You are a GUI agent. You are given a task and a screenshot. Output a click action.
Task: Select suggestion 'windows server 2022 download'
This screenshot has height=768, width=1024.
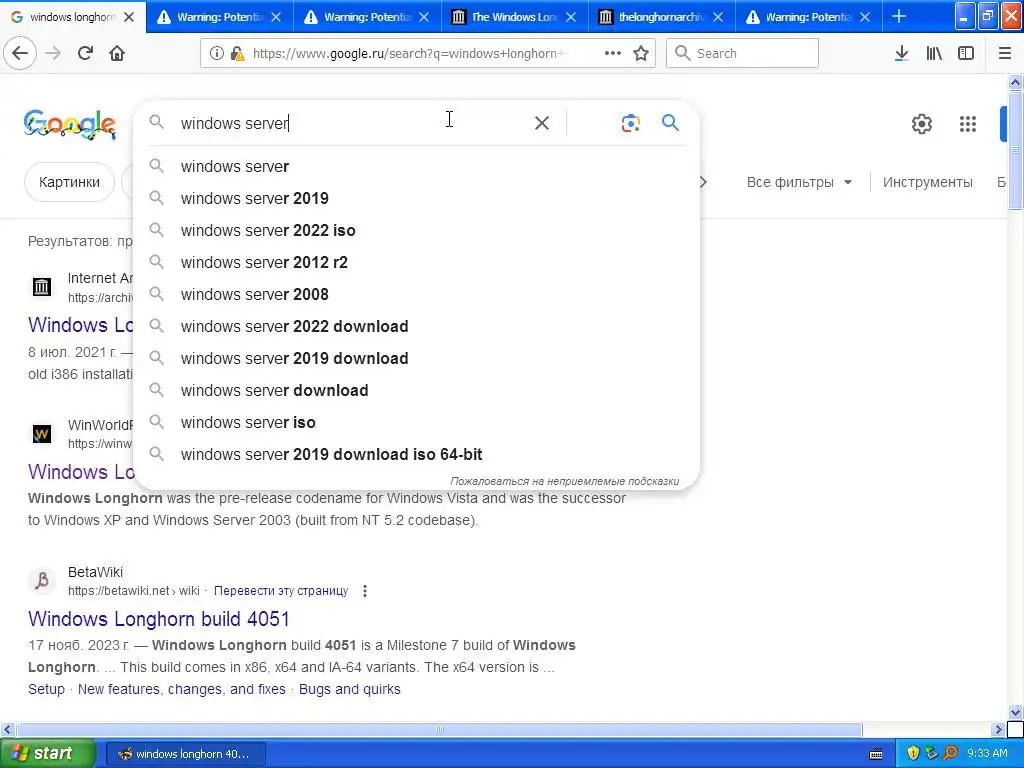click(x=416, y=327)
